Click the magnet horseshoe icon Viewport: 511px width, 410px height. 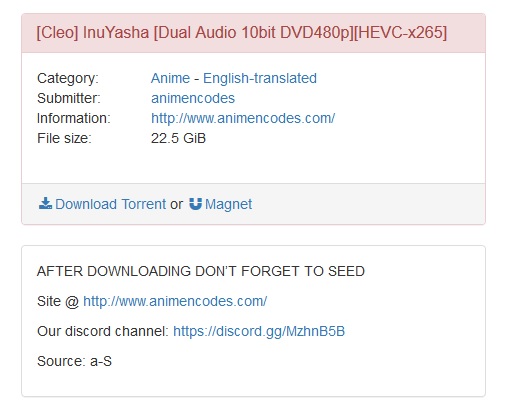click(x=196, y=204)
